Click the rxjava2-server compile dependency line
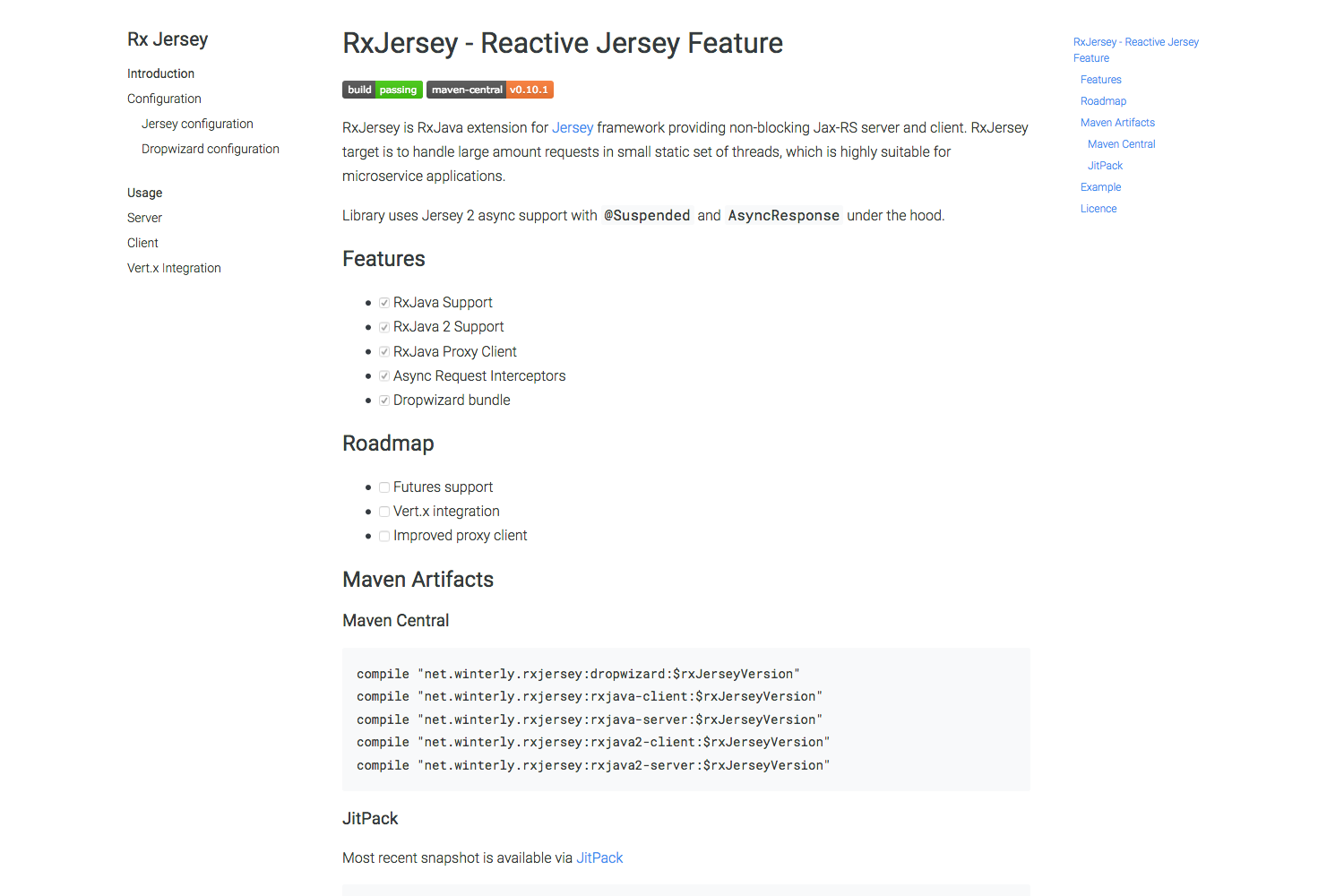The image size is (1344, 896). (x=593, y=765)
